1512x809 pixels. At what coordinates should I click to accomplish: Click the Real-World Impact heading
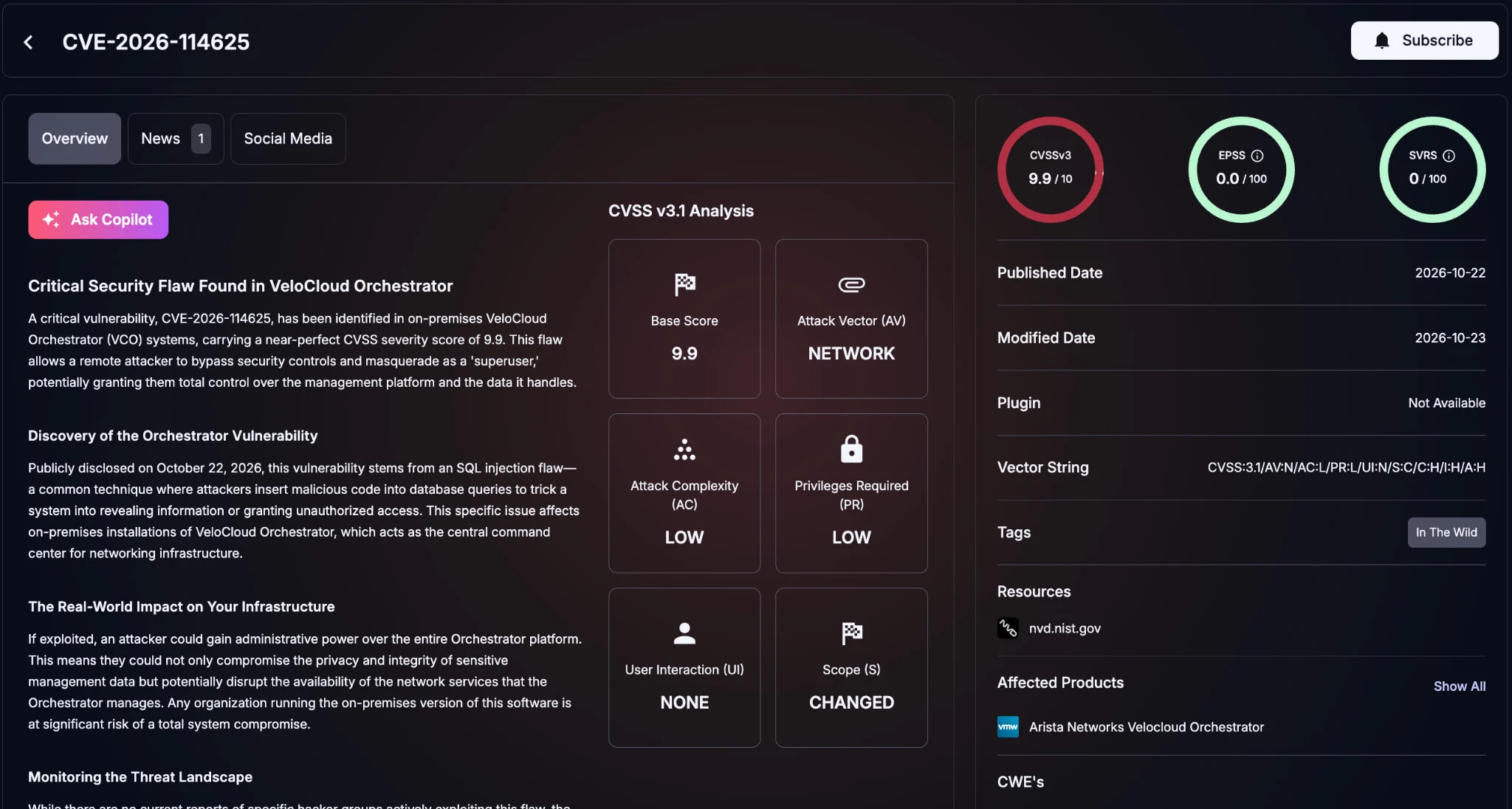coord(182,606)
